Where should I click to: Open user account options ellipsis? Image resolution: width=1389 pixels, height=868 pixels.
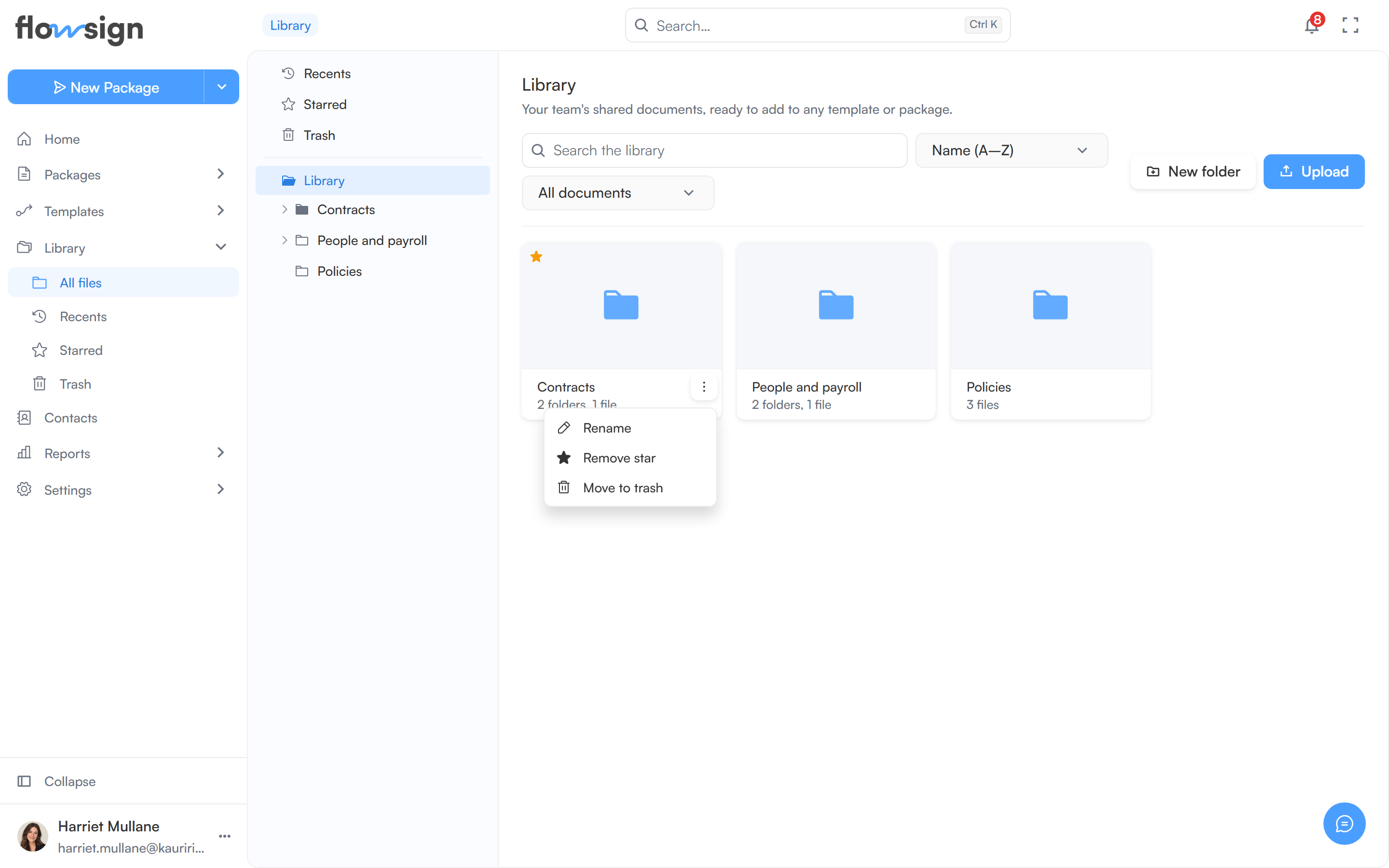(224, 836)
